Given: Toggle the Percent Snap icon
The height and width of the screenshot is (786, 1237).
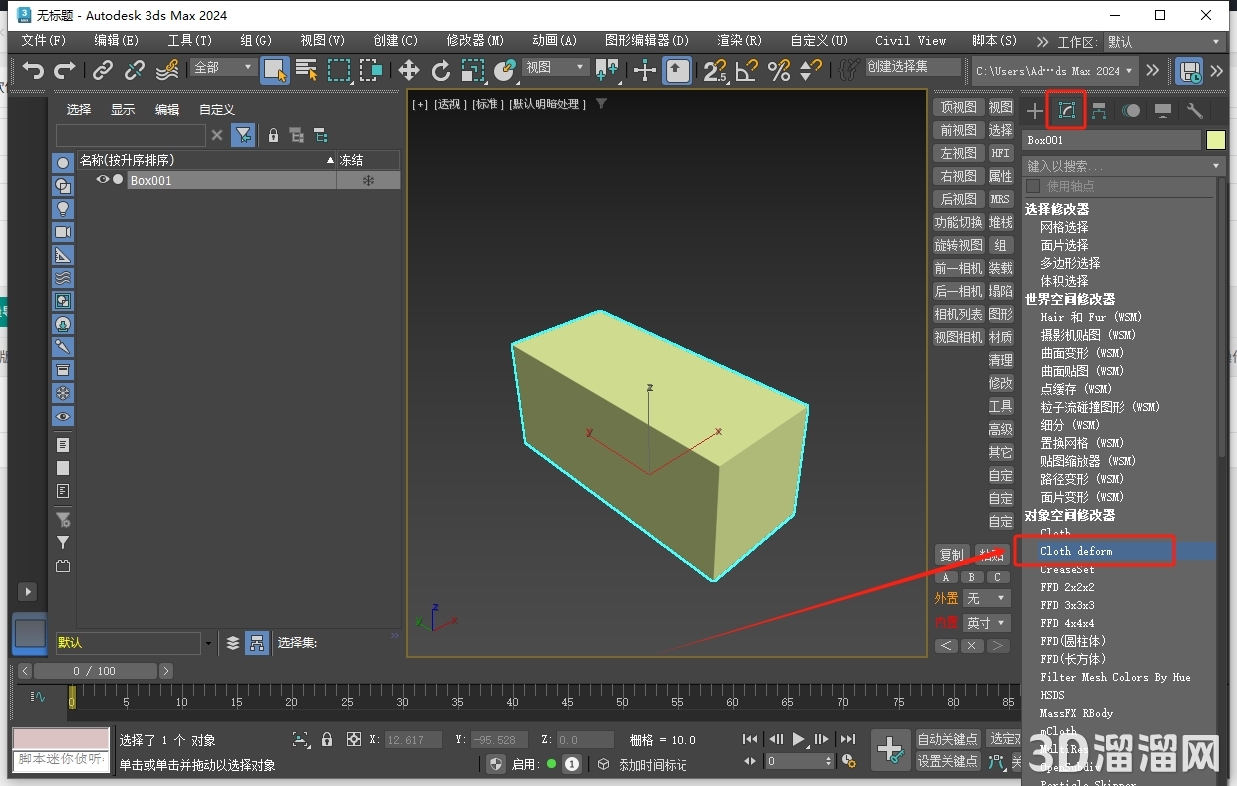Looking at the screenshot, I should [779, 70].
